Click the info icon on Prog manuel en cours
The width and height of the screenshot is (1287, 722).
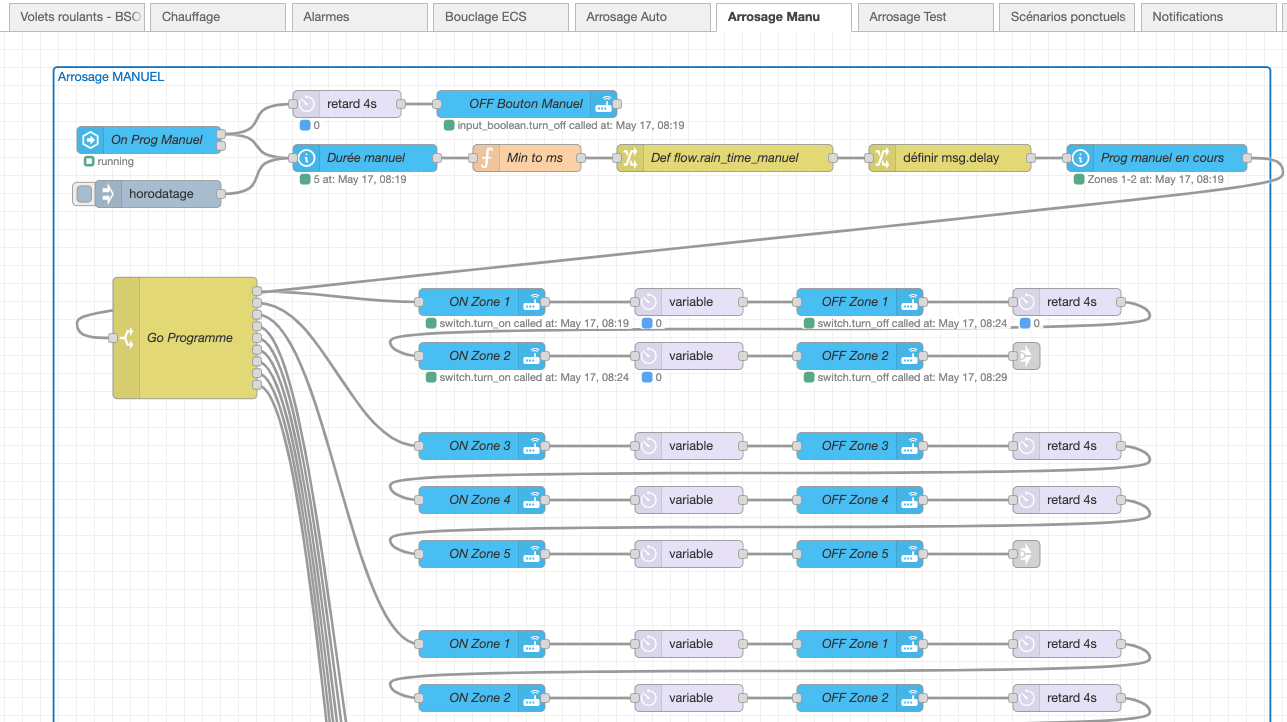(x=1080, y=158)
